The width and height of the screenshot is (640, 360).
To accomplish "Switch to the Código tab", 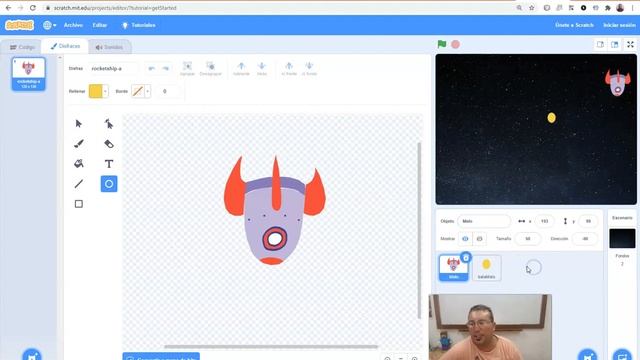I will coord(22,47).
